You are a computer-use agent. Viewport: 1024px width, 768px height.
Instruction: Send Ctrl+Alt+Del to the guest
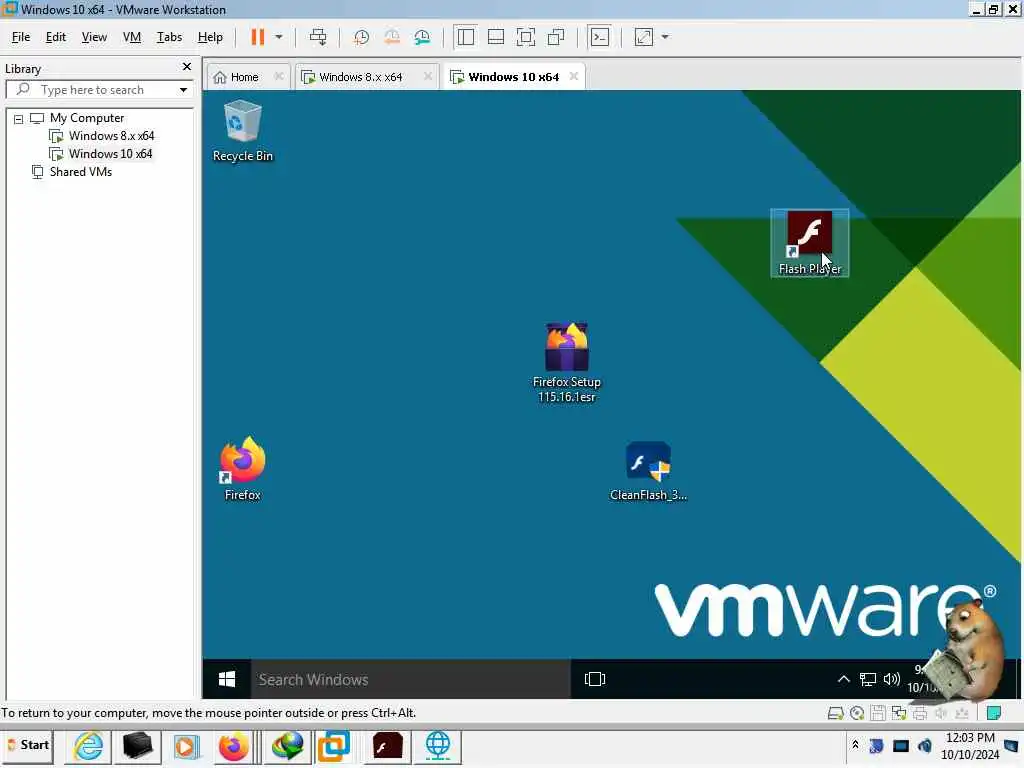click(318, 37)
